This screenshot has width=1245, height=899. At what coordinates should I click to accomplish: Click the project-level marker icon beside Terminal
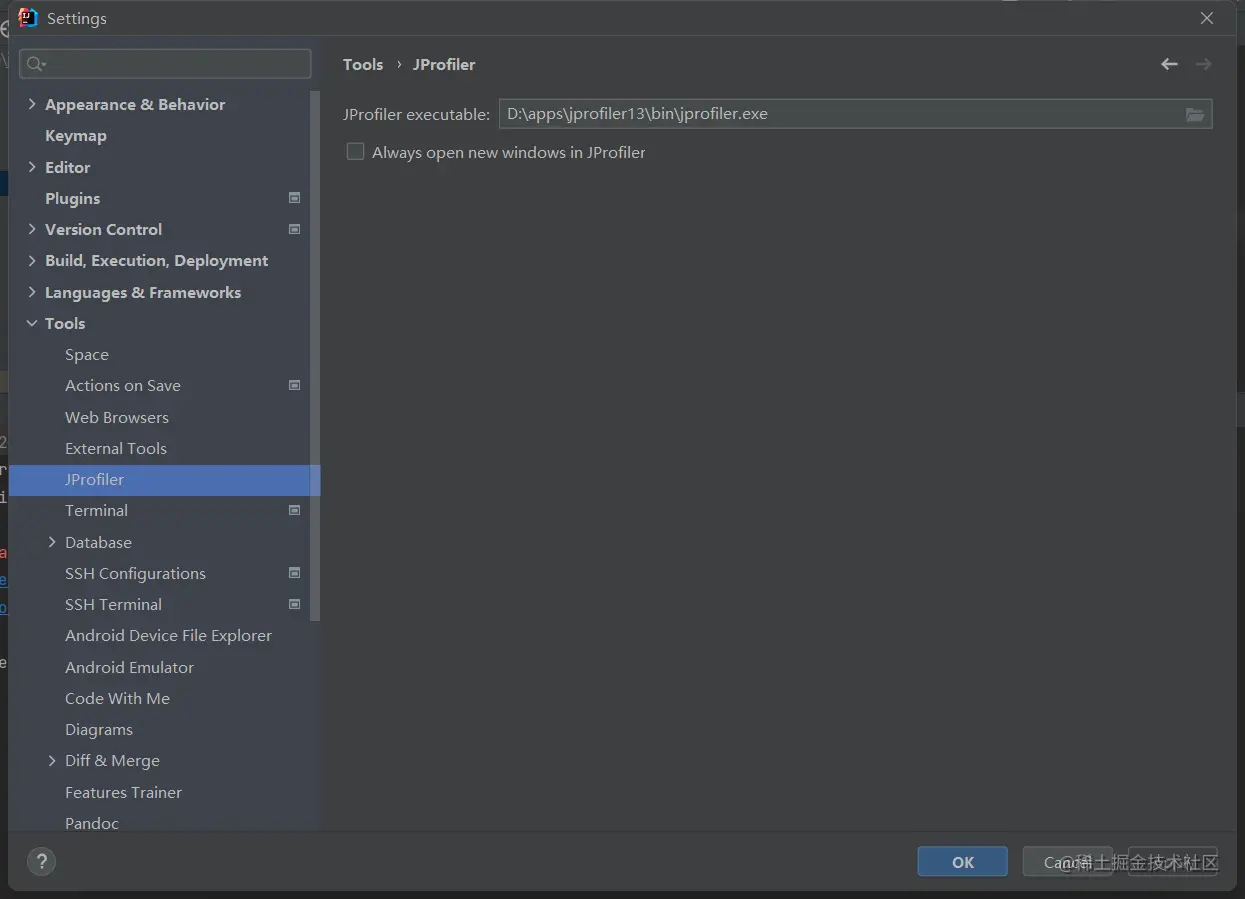pyautogui.click(x=294, y=510)
